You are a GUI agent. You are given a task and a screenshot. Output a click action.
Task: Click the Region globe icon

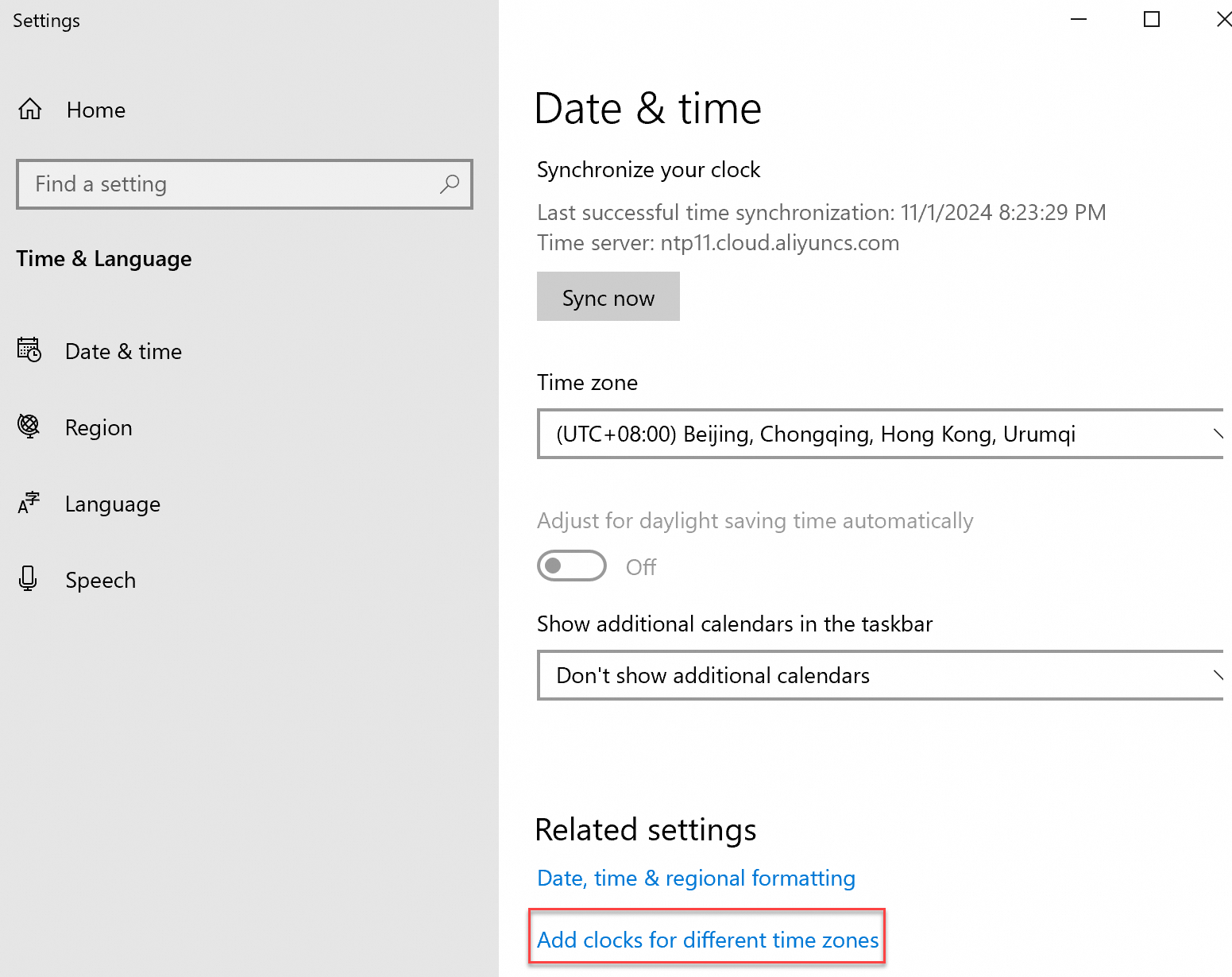(x=29, y=426)
